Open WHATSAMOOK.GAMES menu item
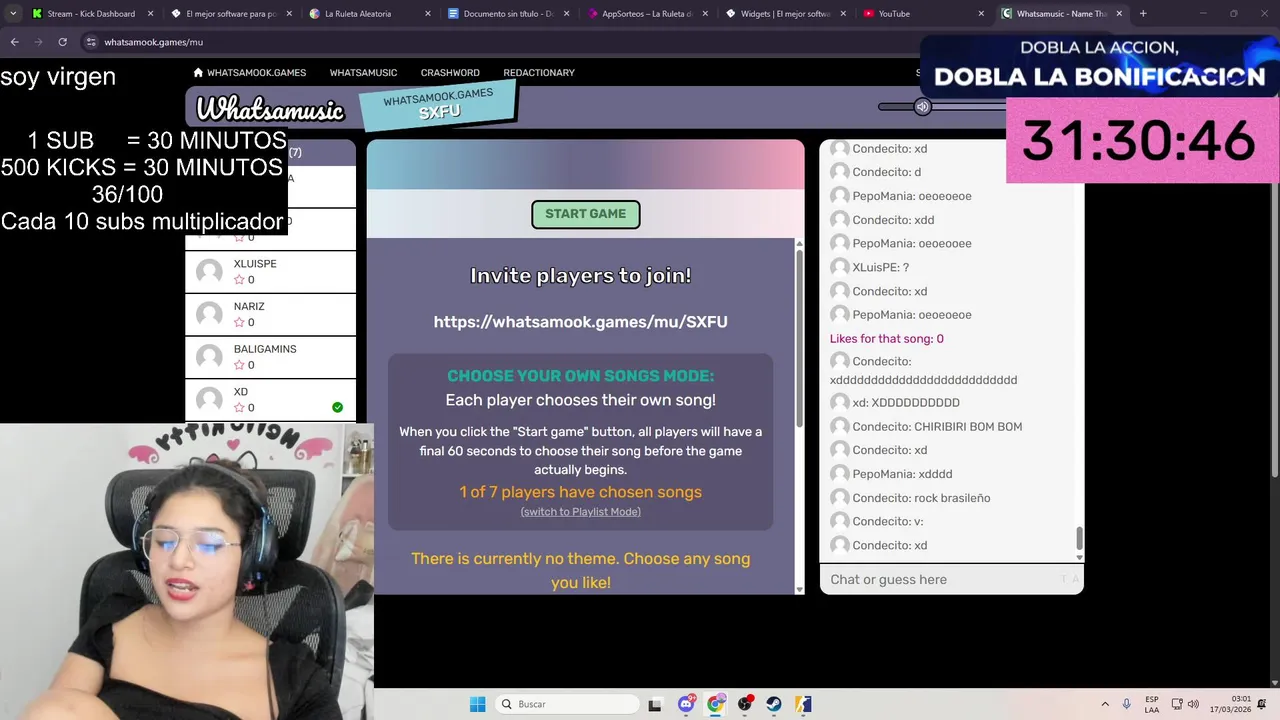This screenshot has width=1280, height=720. [250, 73]
